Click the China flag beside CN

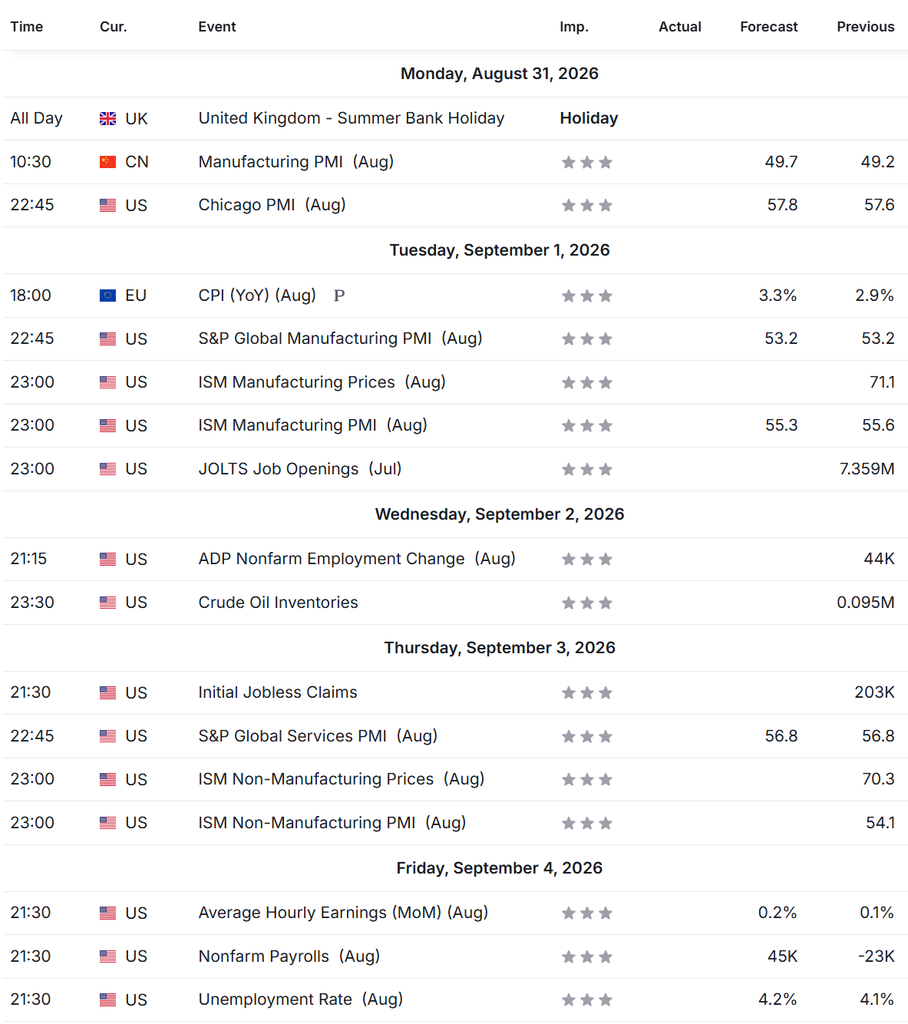[108, 162]
